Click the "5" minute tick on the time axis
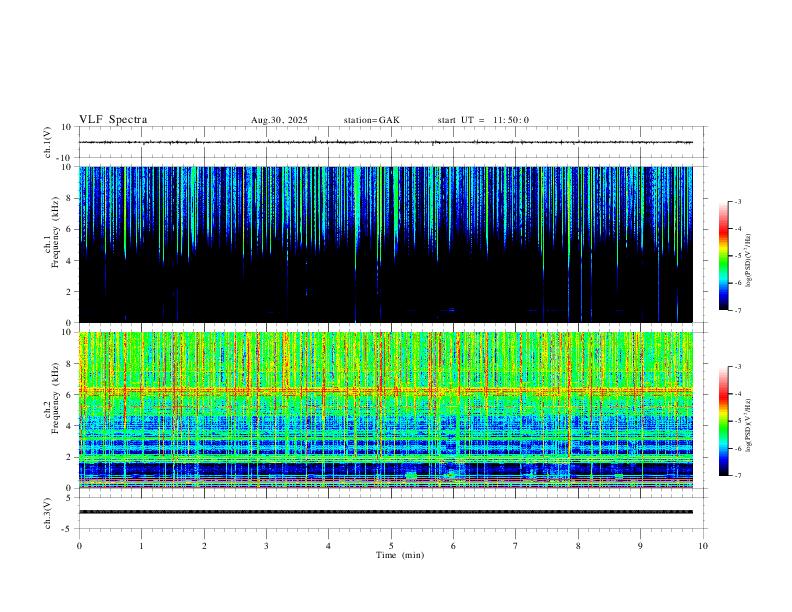The height and width of the screenshot is (612, 792). pyautogui.click(x=391, y=546)
